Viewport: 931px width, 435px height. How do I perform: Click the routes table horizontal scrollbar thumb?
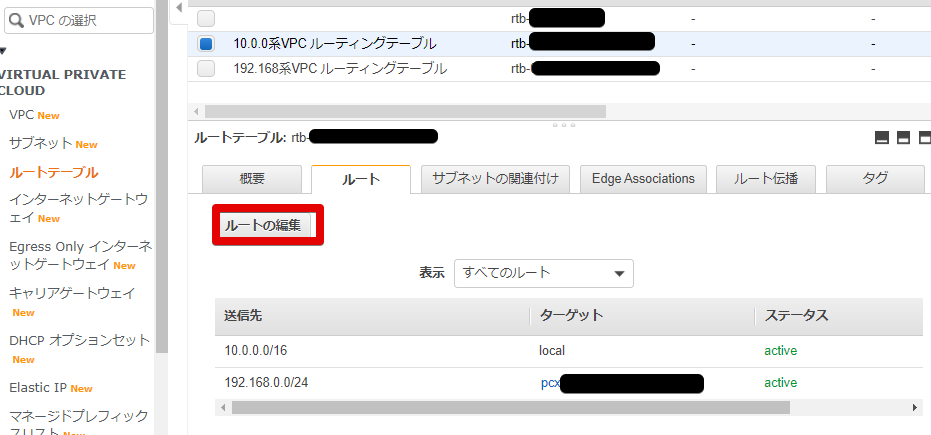[x=511, y=408]
